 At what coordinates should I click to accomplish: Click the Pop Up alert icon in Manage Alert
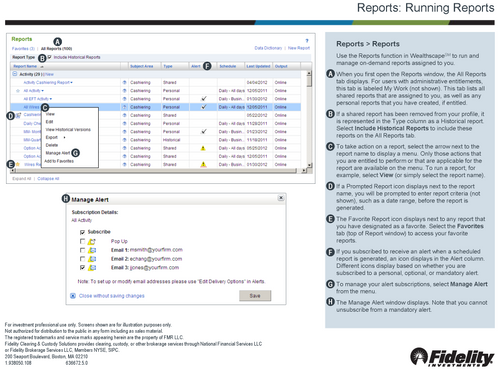pyautogui.click(x=92, y=241)
